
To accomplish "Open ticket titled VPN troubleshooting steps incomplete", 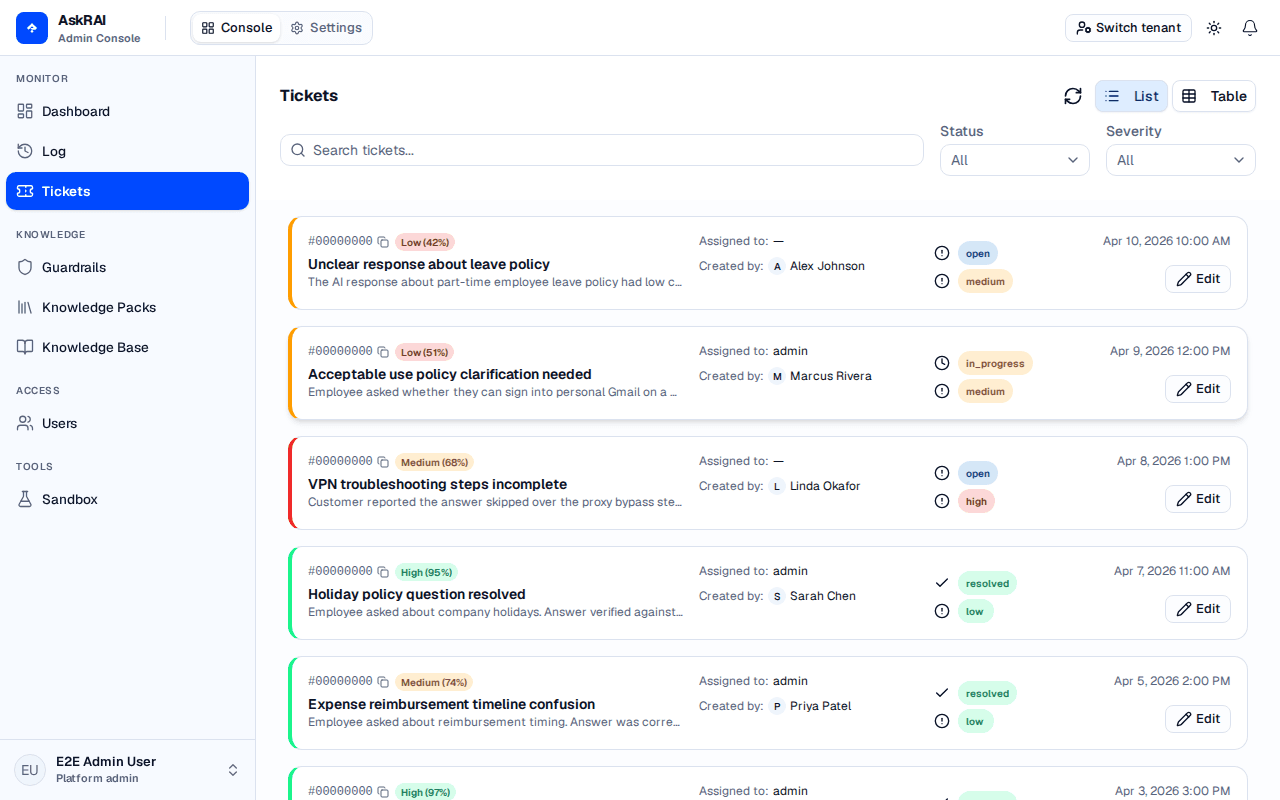I will point(437,484).
